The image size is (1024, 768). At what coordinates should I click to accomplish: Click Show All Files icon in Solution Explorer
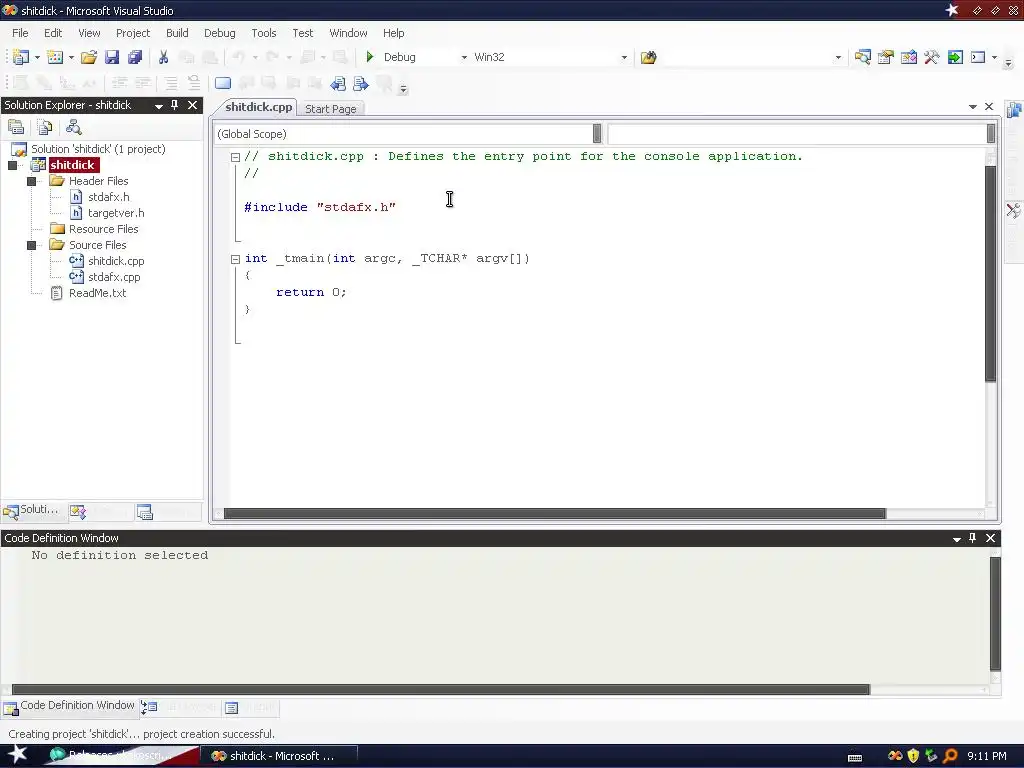pos(44,127)
